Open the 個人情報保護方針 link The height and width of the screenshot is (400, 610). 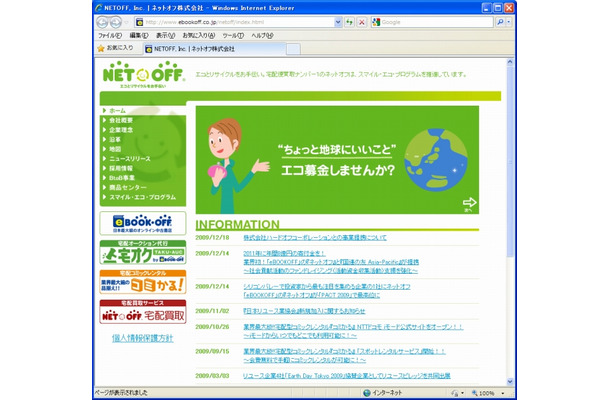pyautogui.click(x=143, y=338)
